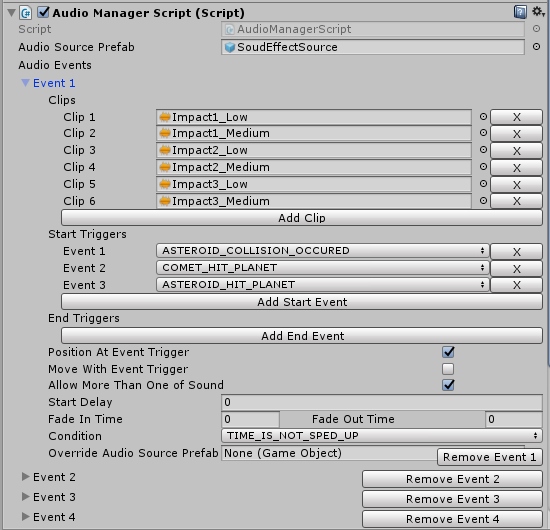
Task: Click object picker circle for Clip 4
Action: pyautogui.click(x=483, y=167)
